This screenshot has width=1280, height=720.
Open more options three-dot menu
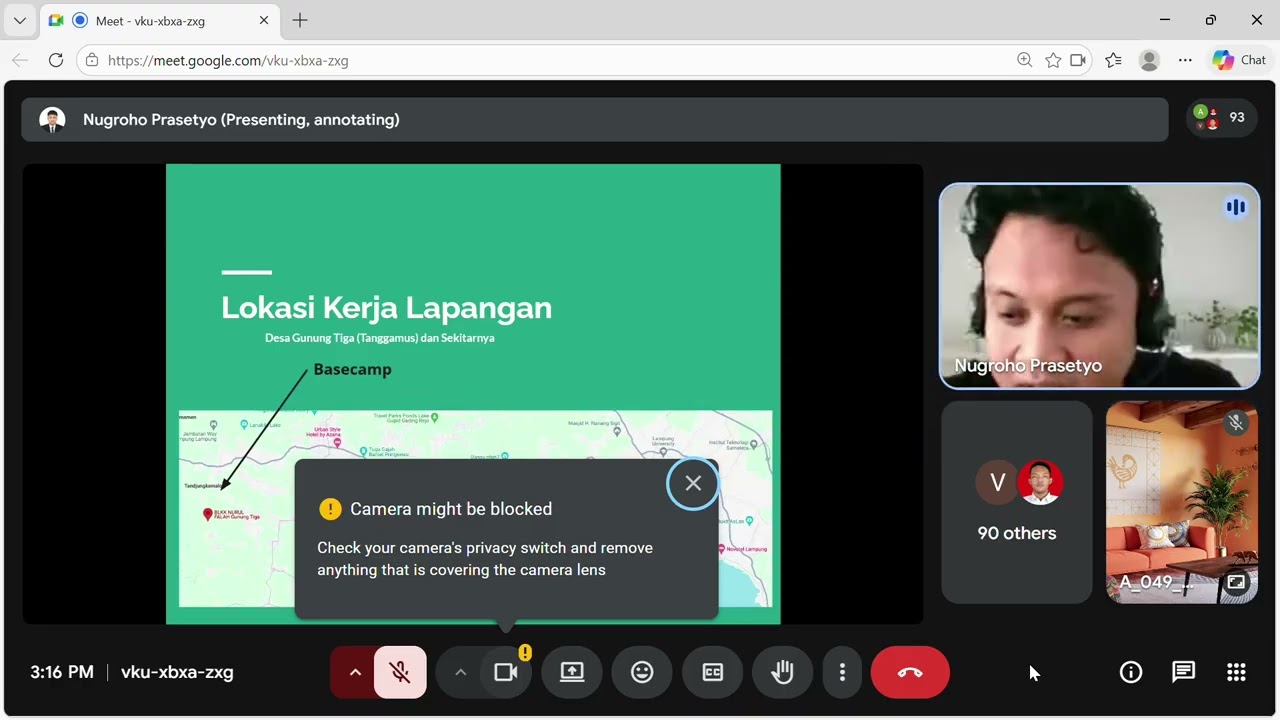pyautogui.click(x=842, y=672)
